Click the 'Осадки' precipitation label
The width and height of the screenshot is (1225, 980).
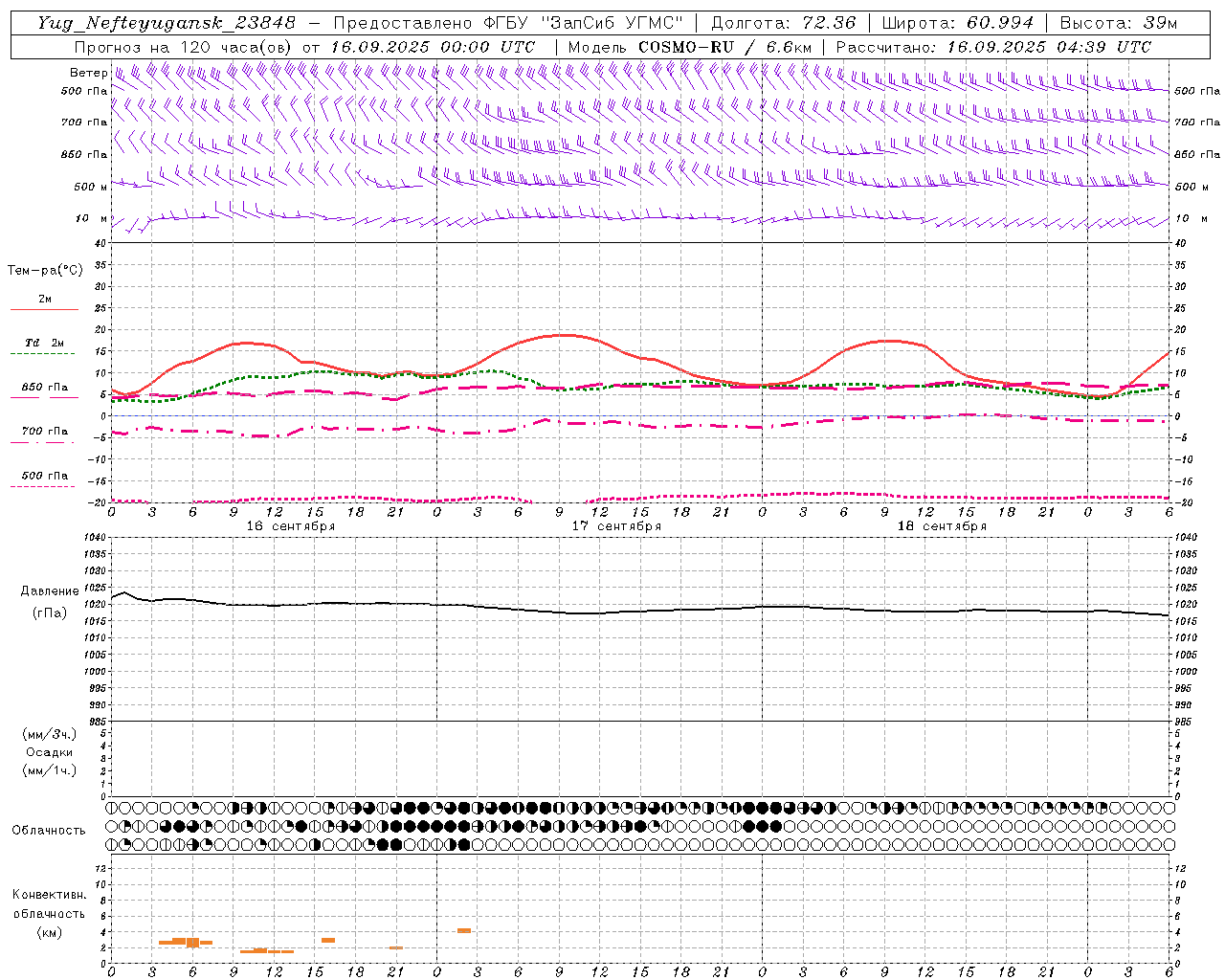(x=50, y=752)
